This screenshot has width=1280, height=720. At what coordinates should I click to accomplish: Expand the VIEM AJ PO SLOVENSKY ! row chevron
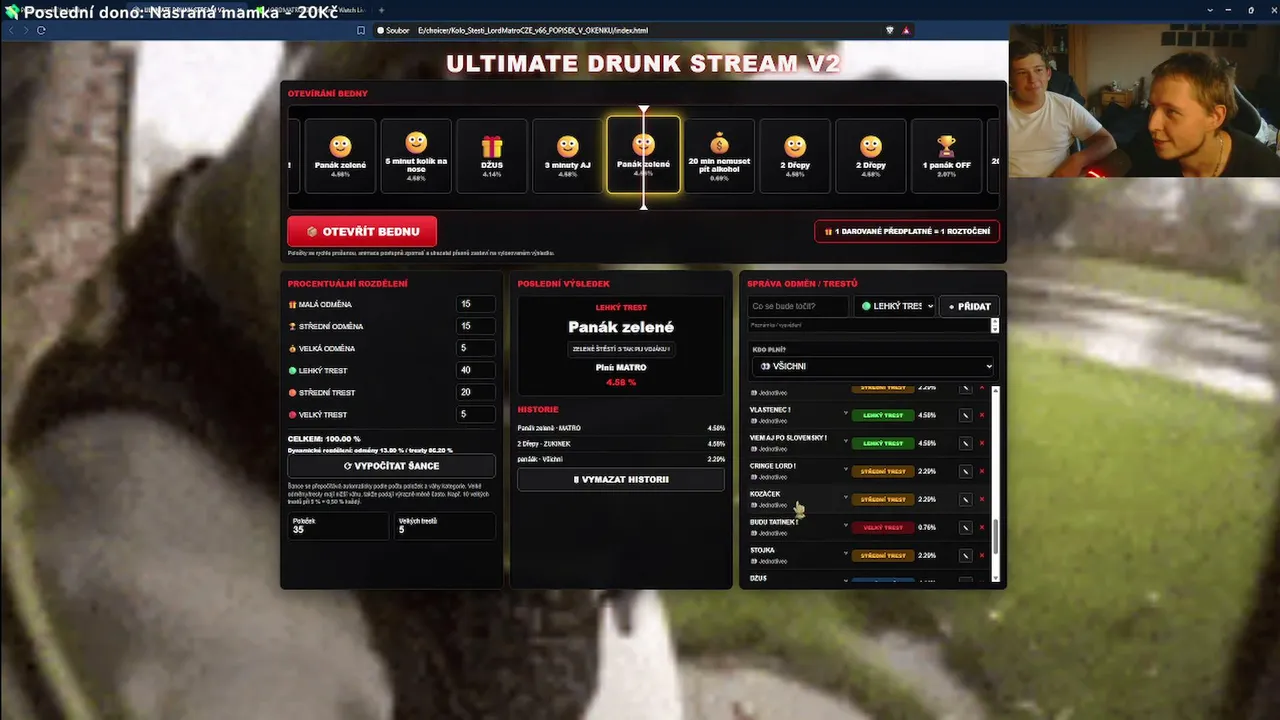pyautogui.click(x=845, y=442)
